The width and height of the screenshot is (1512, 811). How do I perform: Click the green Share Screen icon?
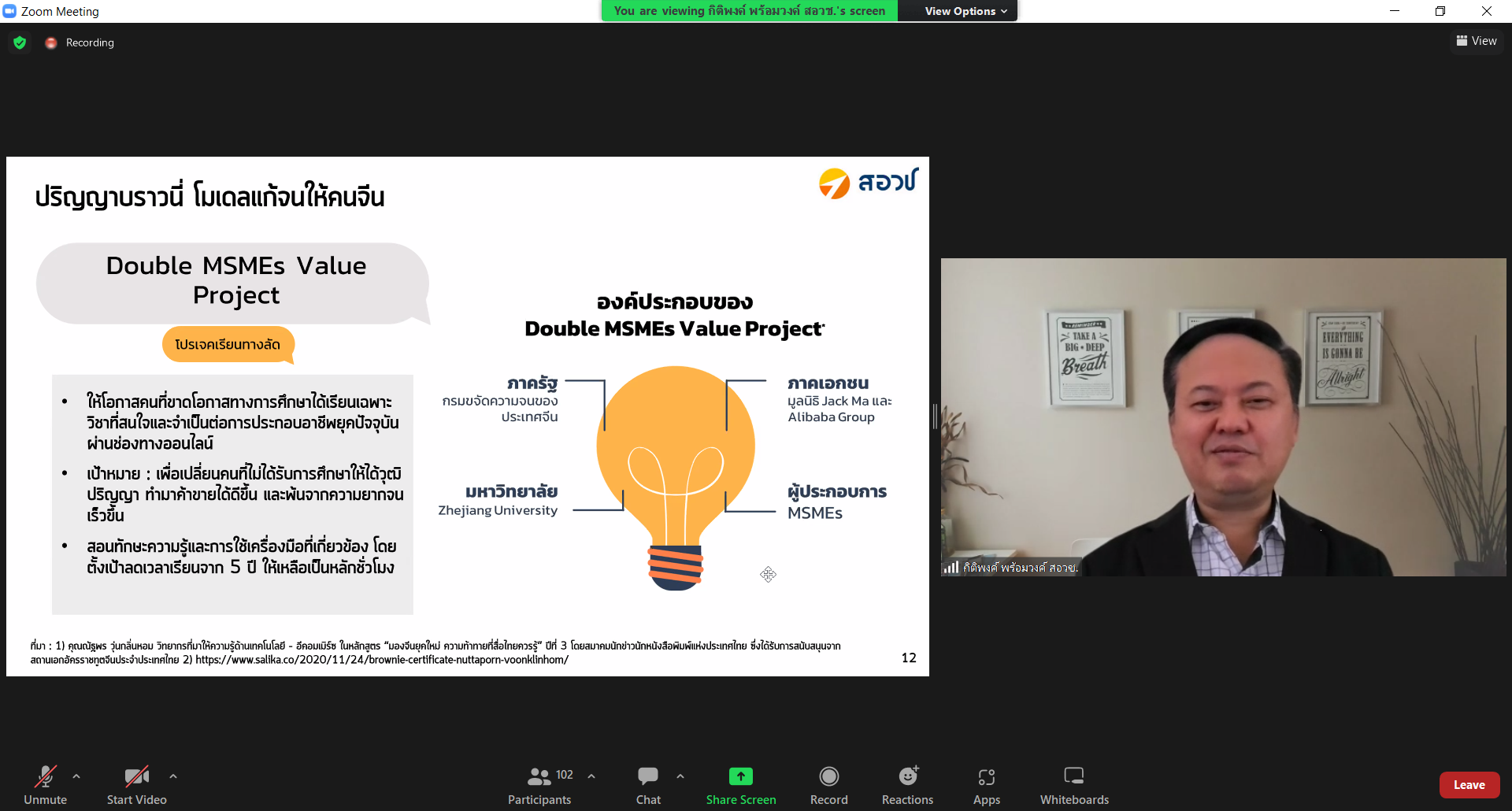pos(741,776)
